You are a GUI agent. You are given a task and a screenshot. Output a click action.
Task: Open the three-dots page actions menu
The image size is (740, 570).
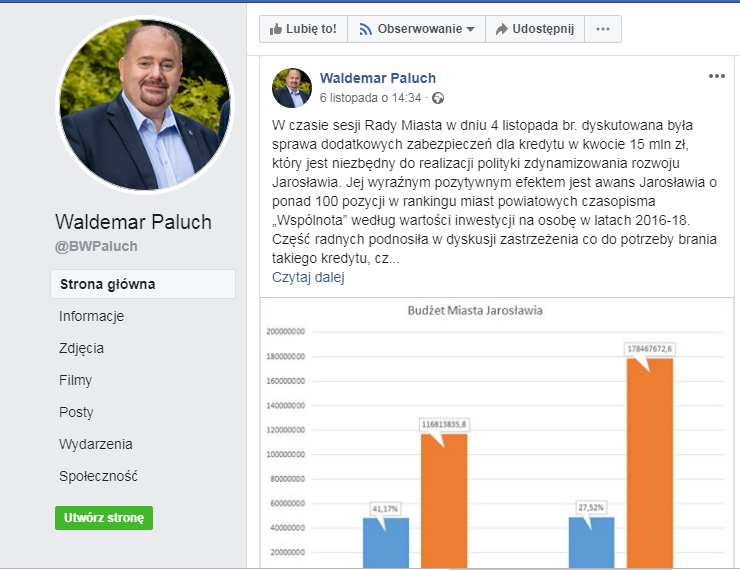click(x=602, y=29)
